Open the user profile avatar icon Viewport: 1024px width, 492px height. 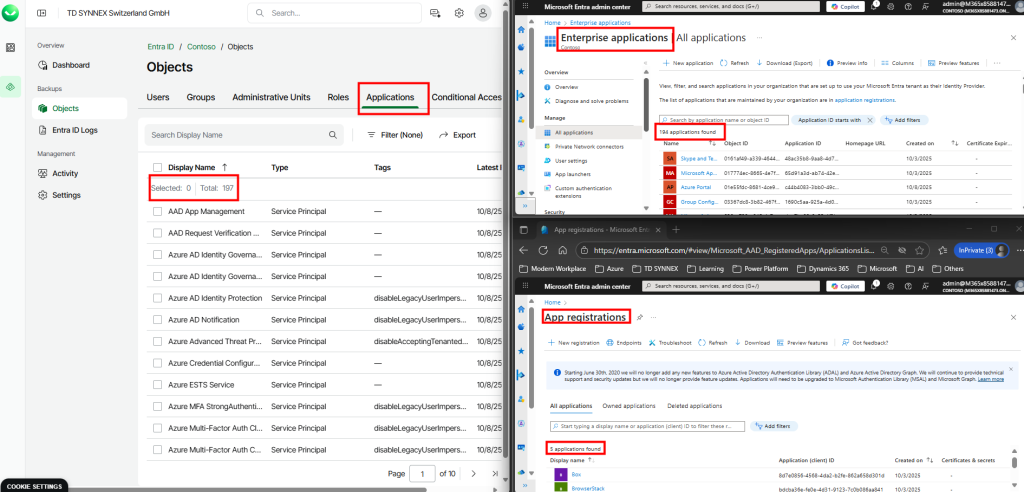[484, 13]
